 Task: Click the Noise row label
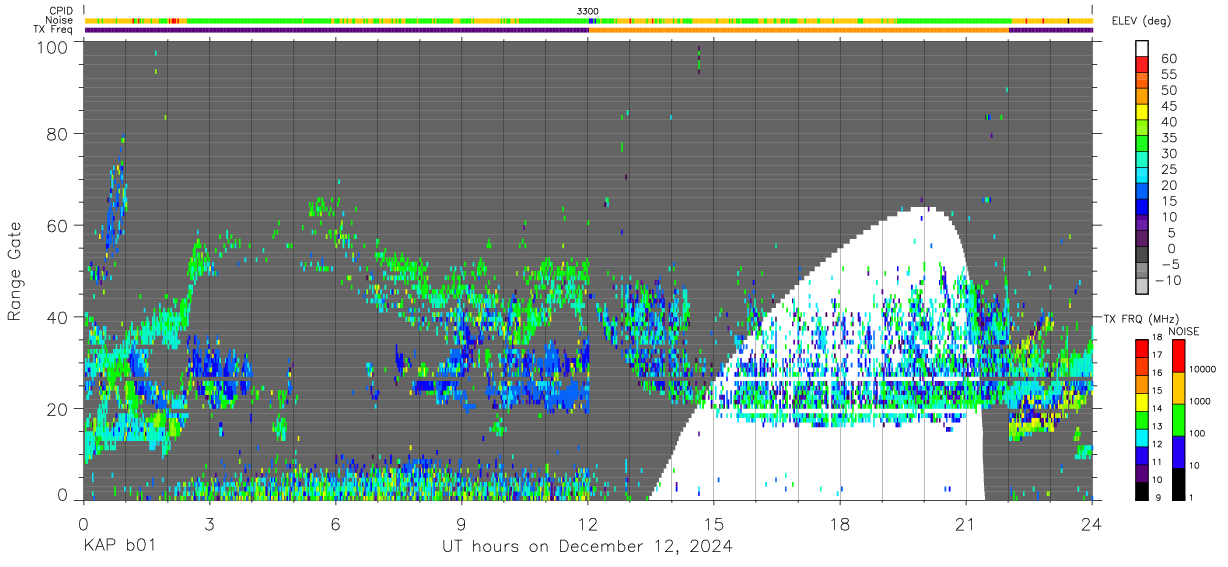pos(60,20)
